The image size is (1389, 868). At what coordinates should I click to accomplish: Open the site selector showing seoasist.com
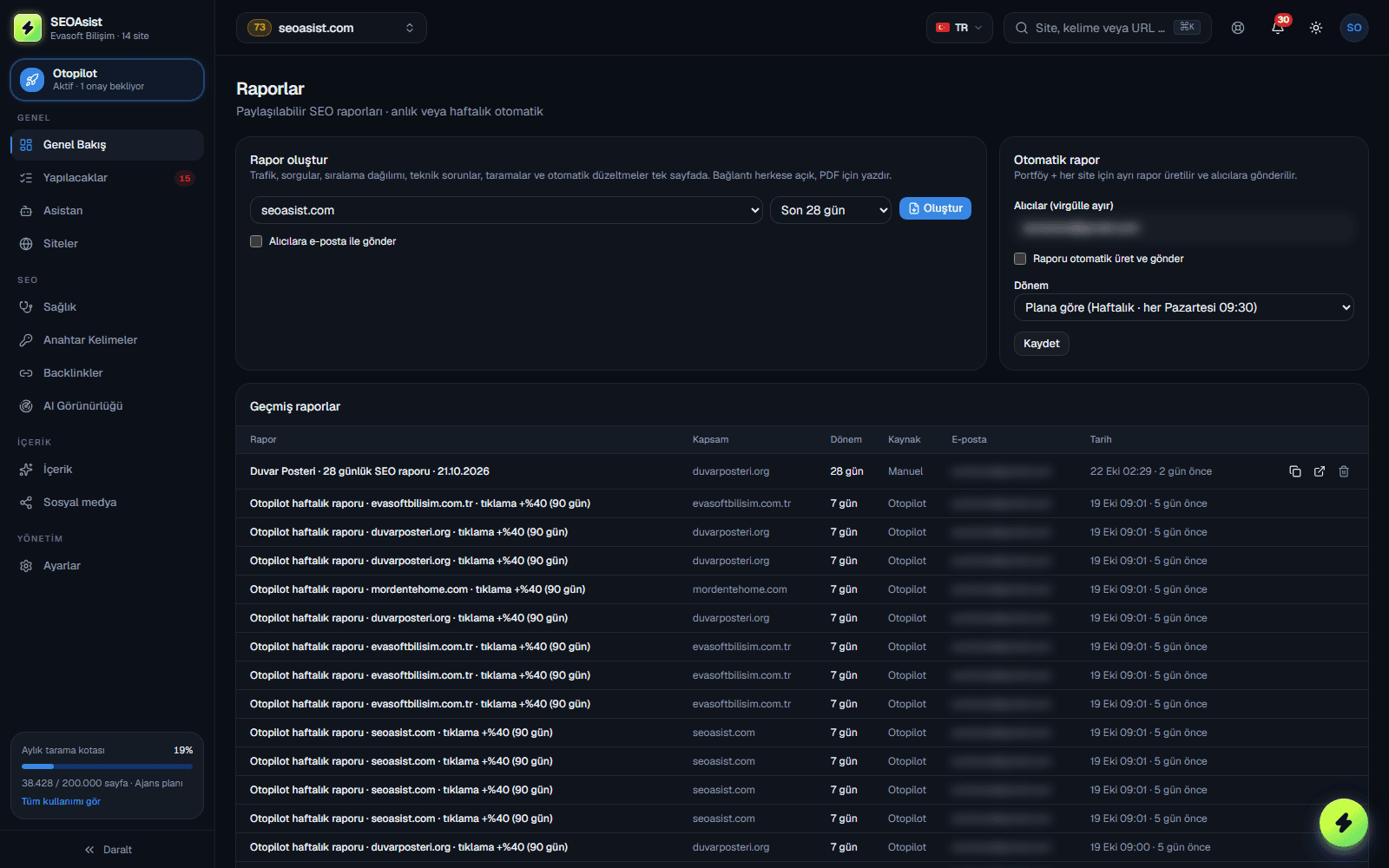[332, 28]
